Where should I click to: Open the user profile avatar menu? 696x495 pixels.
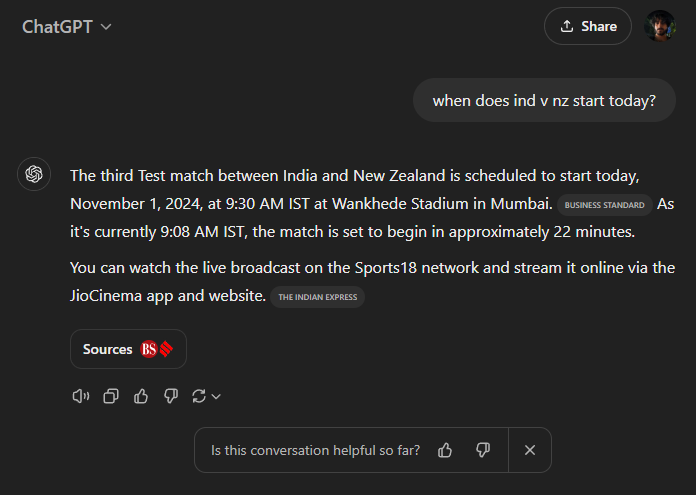tap(660, 26)
